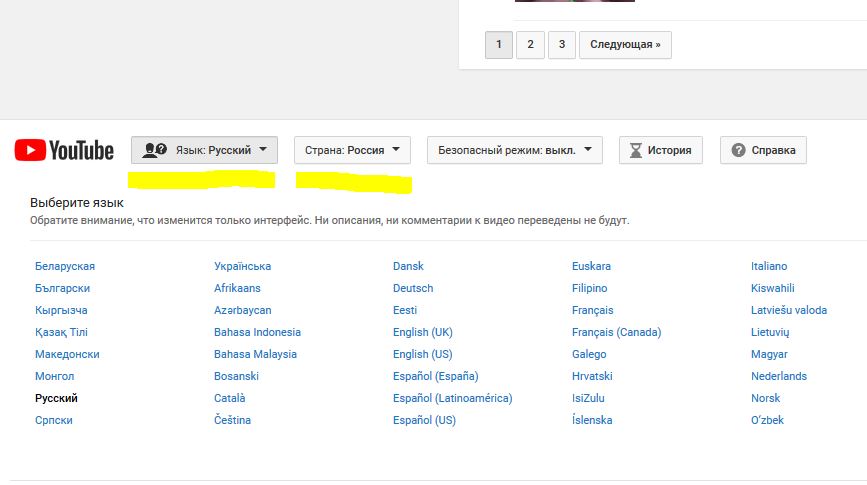Select Українська language

coord(242,266)
